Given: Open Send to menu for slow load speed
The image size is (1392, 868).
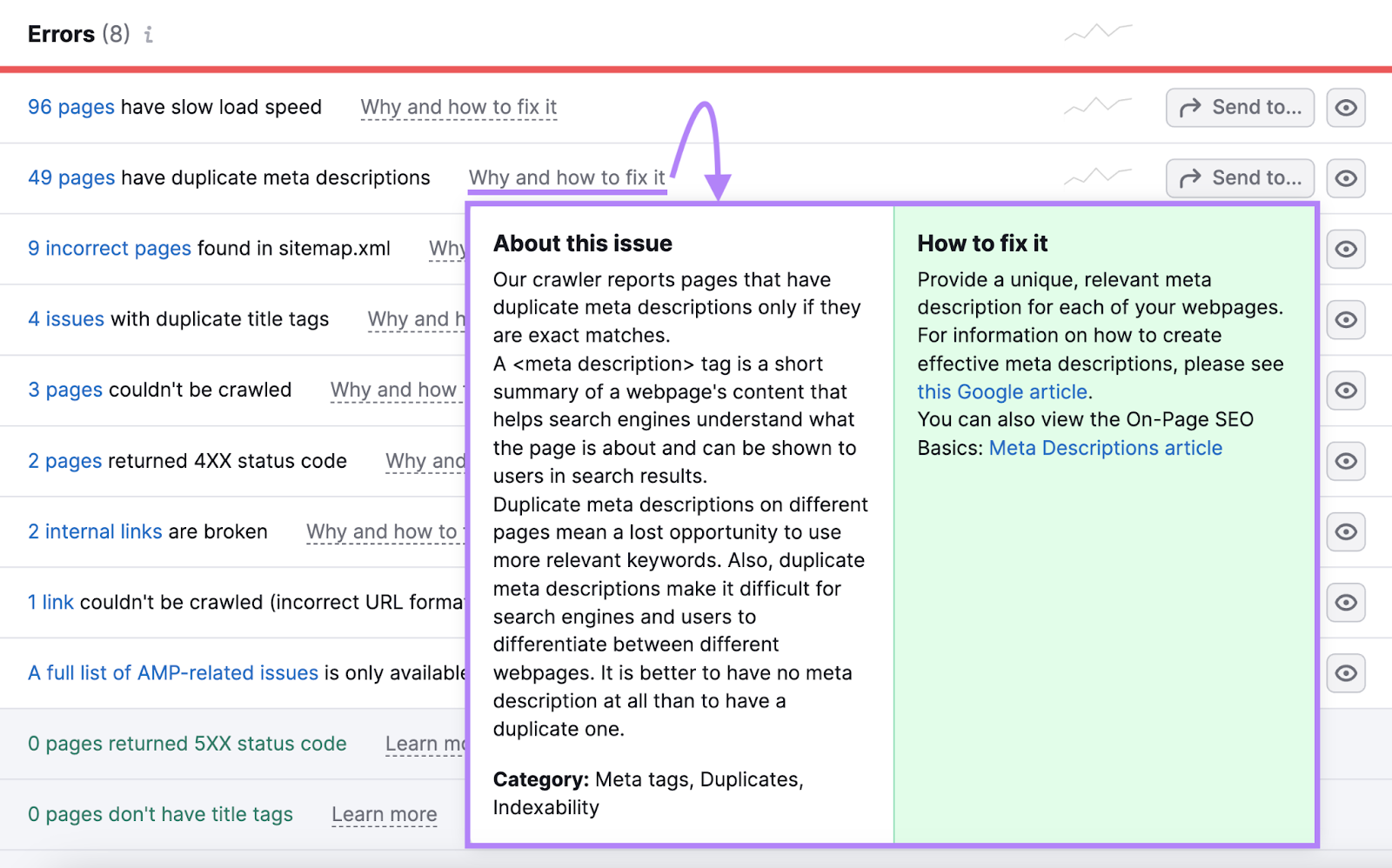Looking at the screenshot, I should (x=1239, y=108).
